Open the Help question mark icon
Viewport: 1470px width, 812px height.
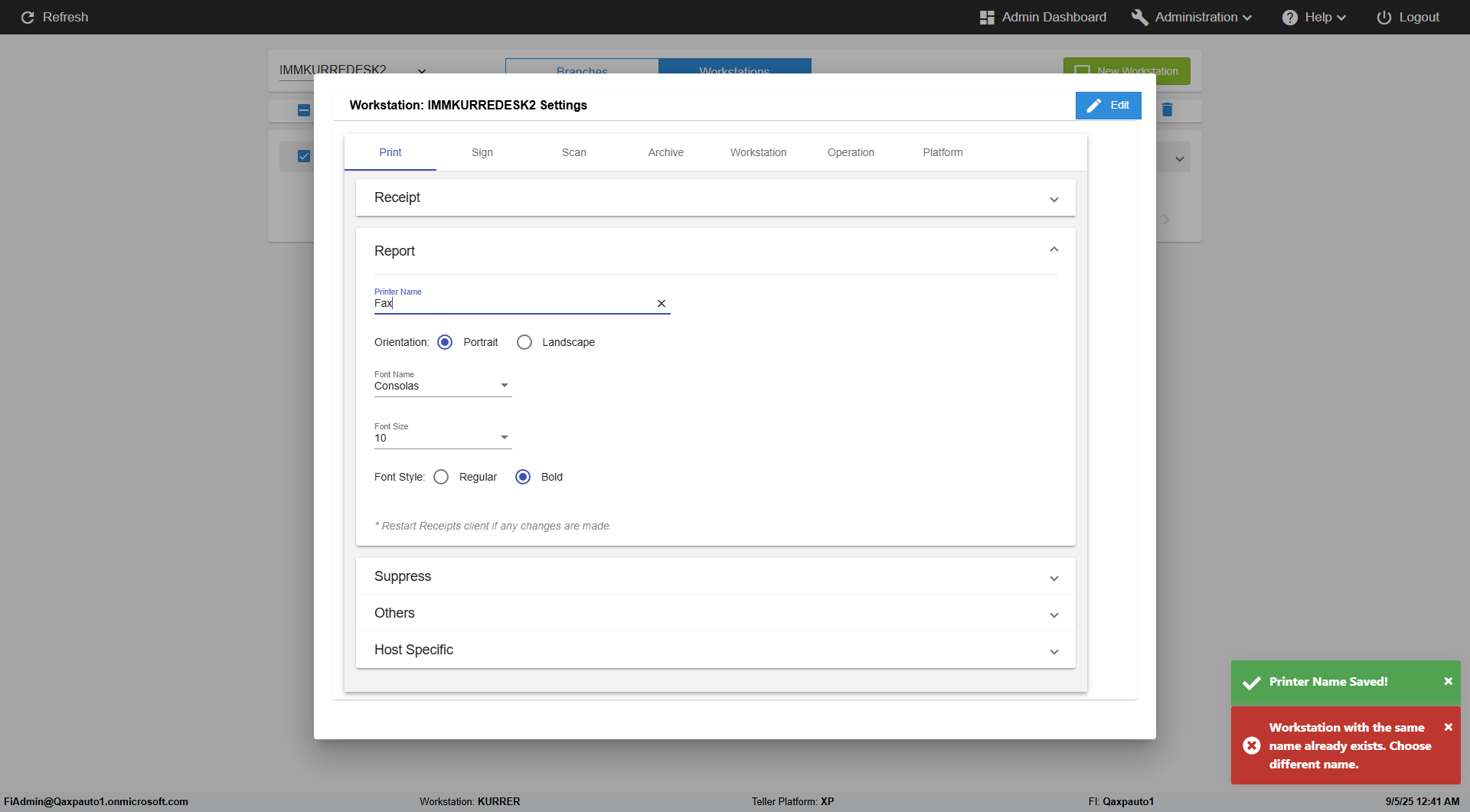click(x=1290, y=17)
